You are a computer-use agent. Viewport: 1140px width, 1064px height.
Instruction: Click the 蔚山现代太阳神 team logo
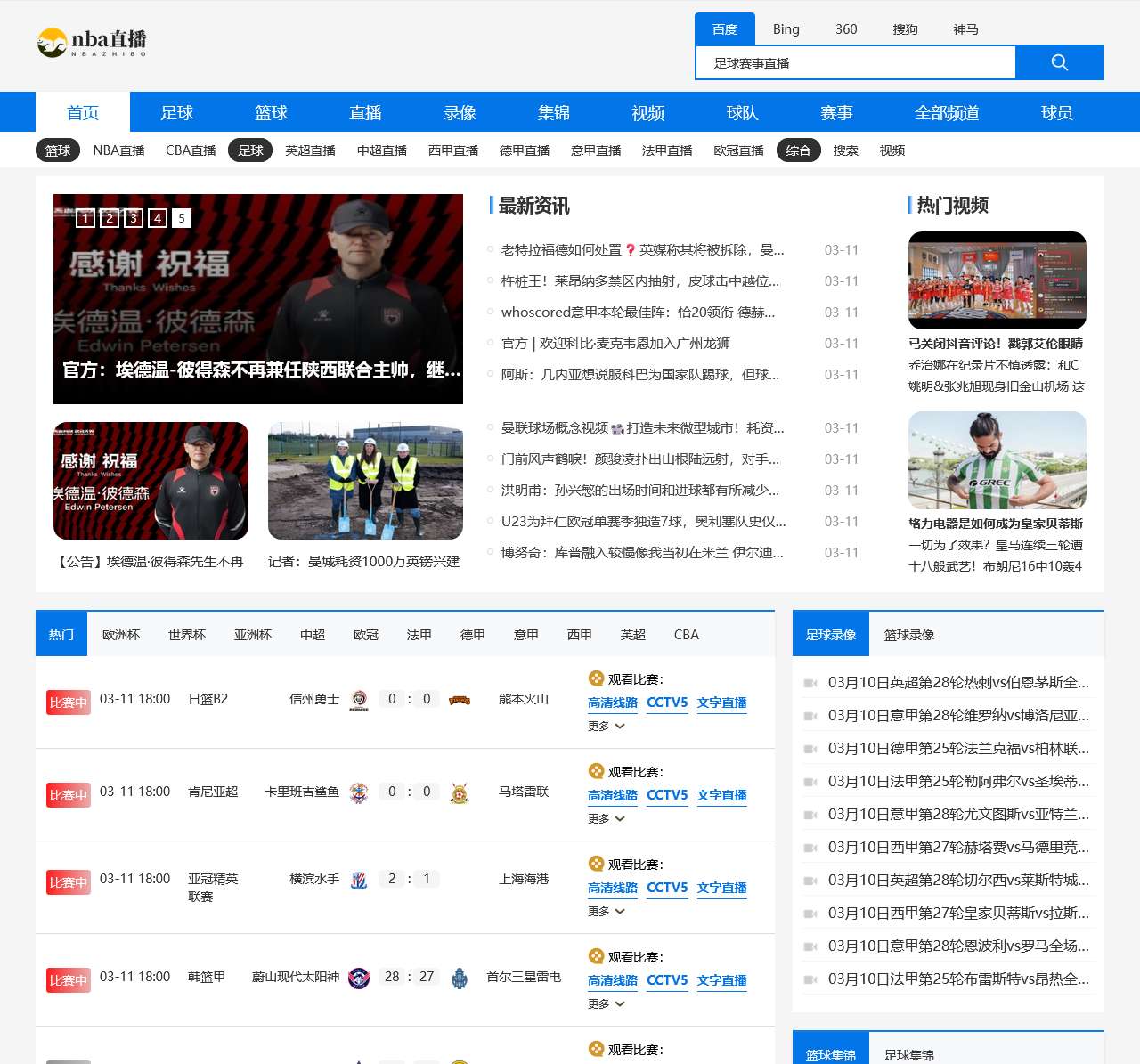point(359,978)
